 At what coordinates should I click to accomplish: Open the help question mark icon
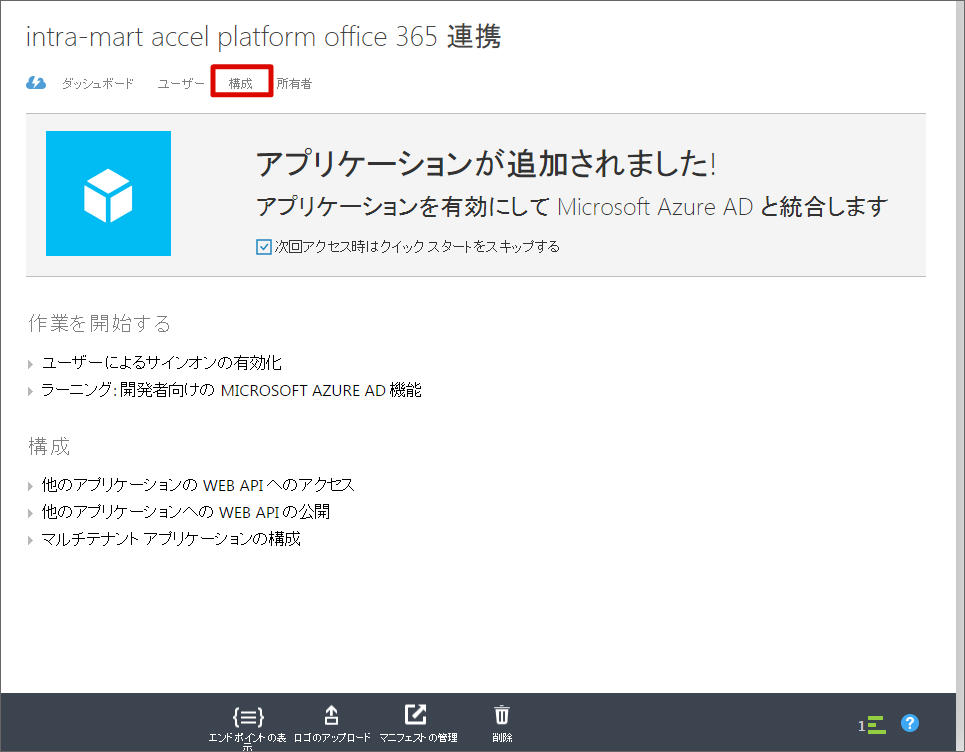[x=910, y=723]
